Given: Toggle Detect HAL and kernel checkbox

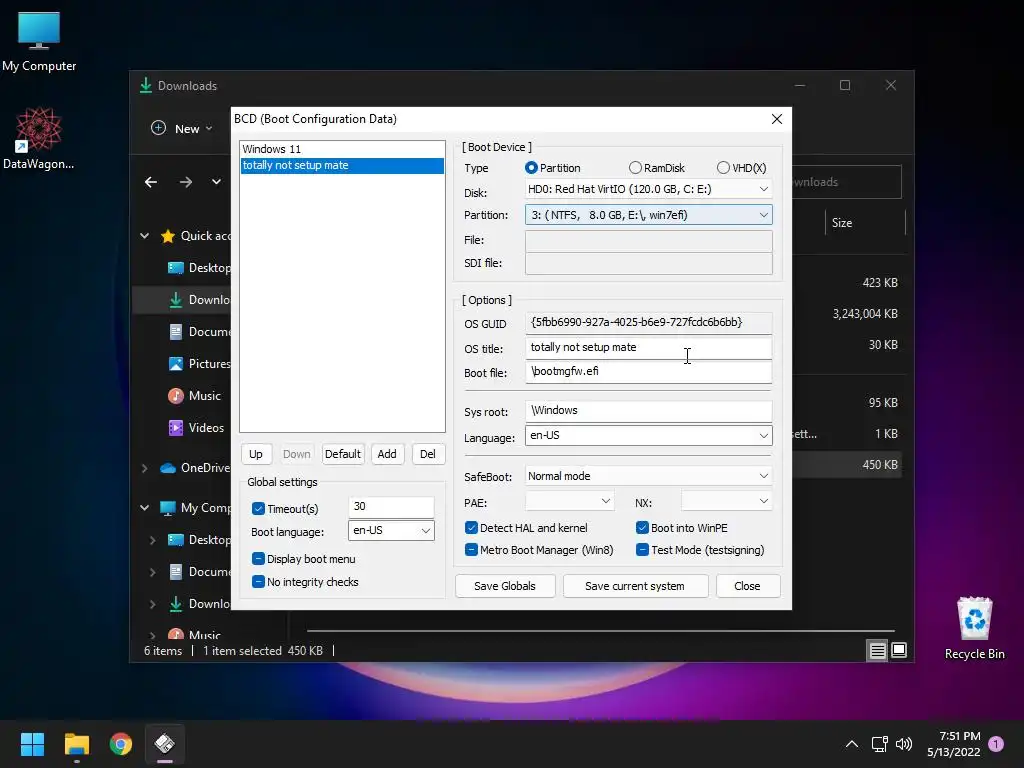Looking at the screenshot, I should (x=471, y=528).
